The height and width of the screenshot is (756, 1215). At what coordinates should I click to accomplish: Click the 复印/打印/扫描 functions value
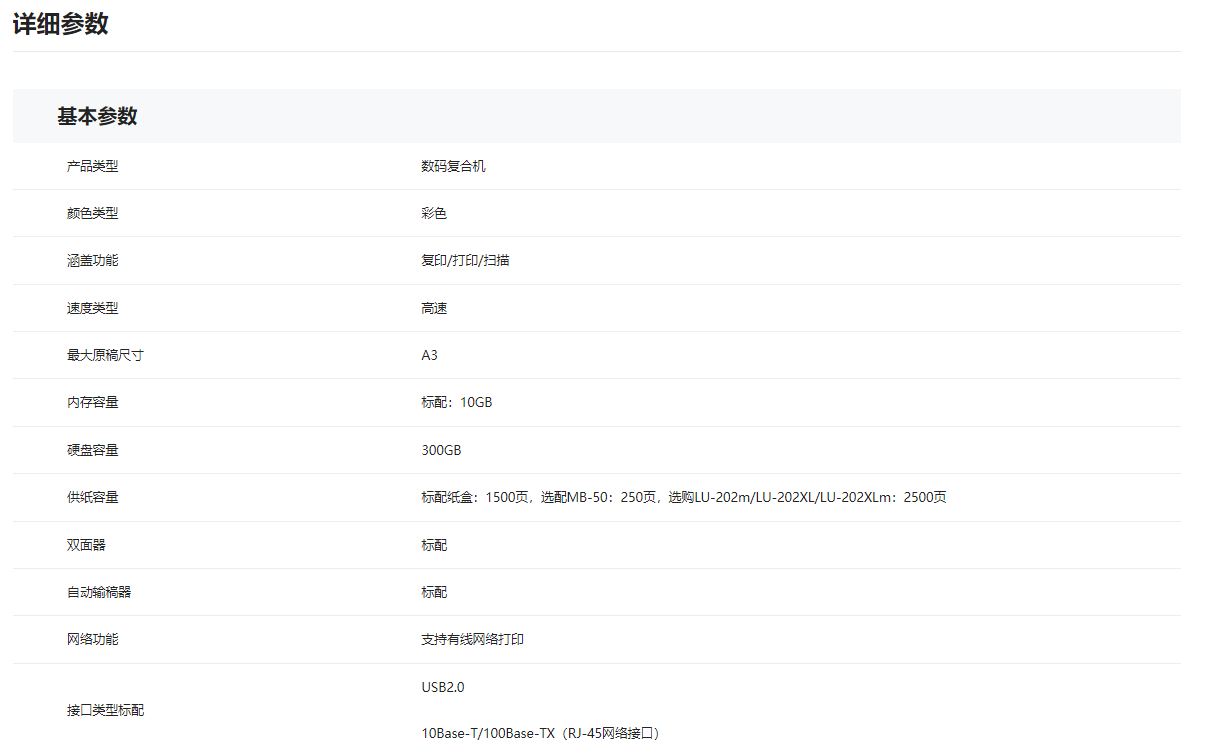(465, 260)
